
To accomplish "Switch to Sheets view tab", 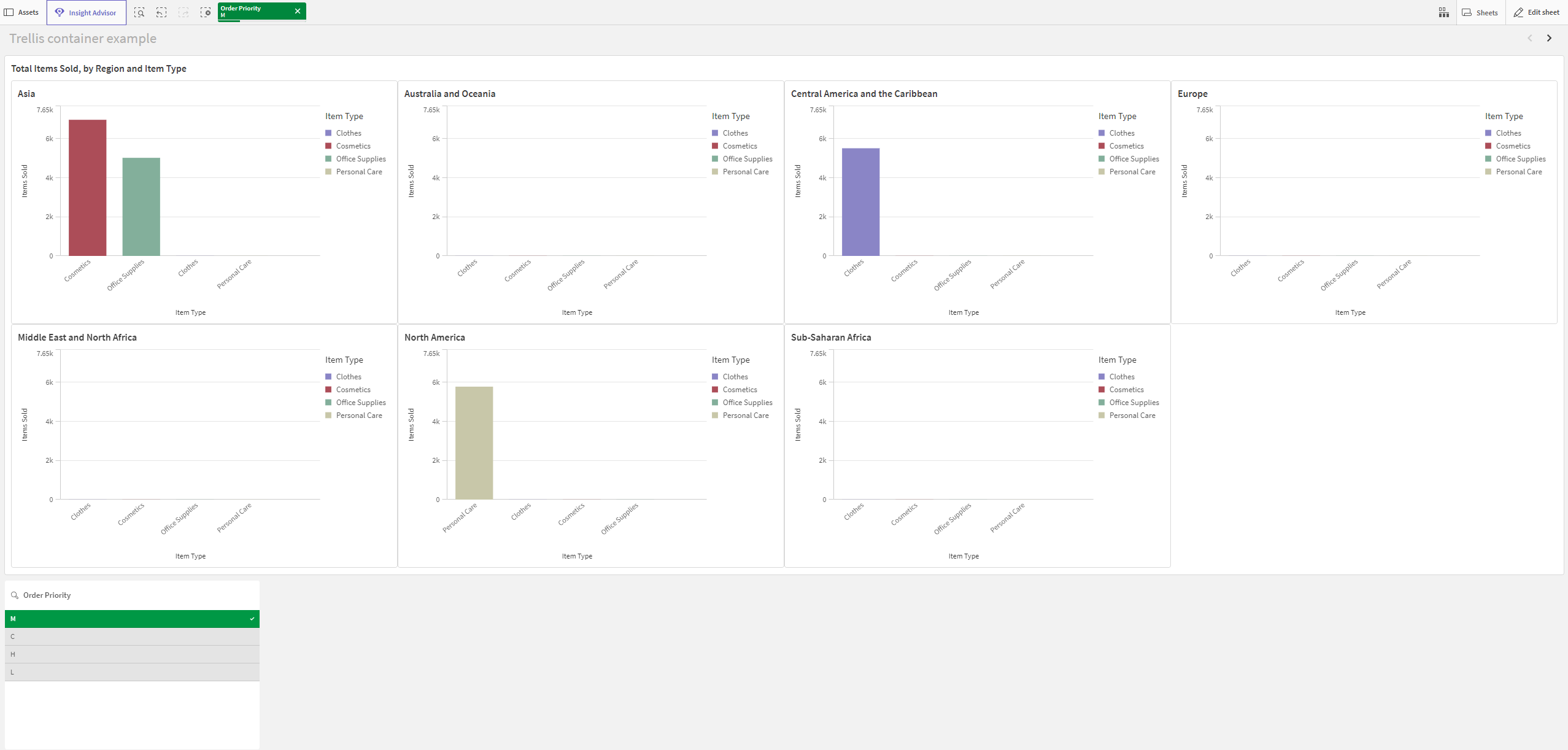I will point(1484,13).
